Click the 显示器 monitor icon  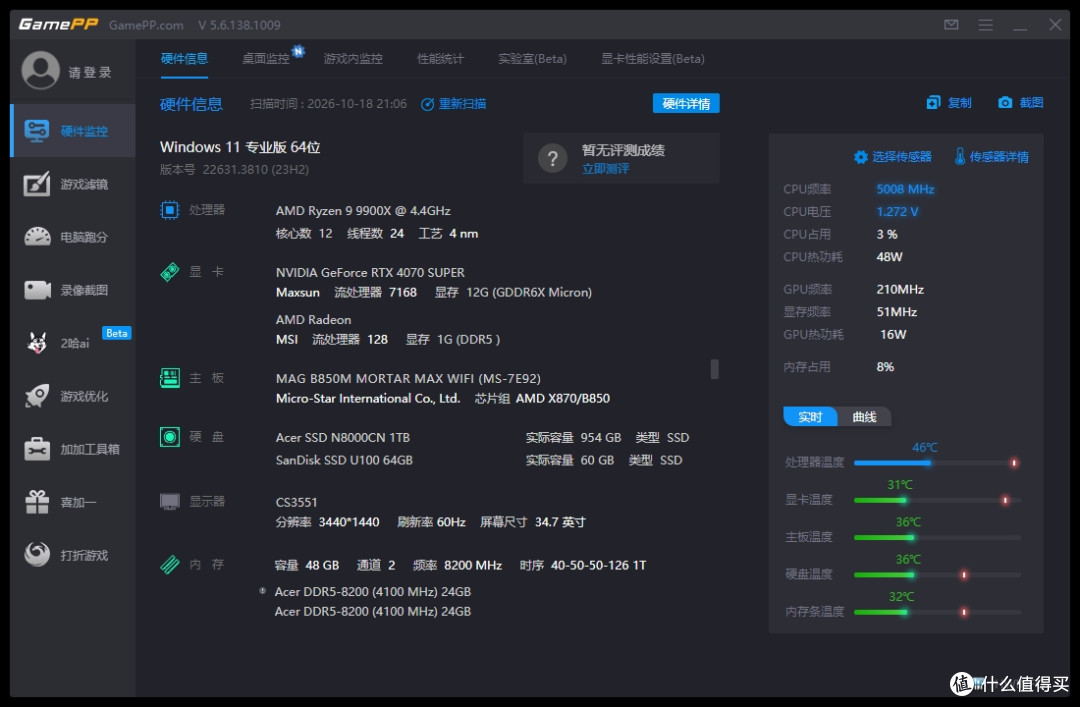tap(169, 501)
